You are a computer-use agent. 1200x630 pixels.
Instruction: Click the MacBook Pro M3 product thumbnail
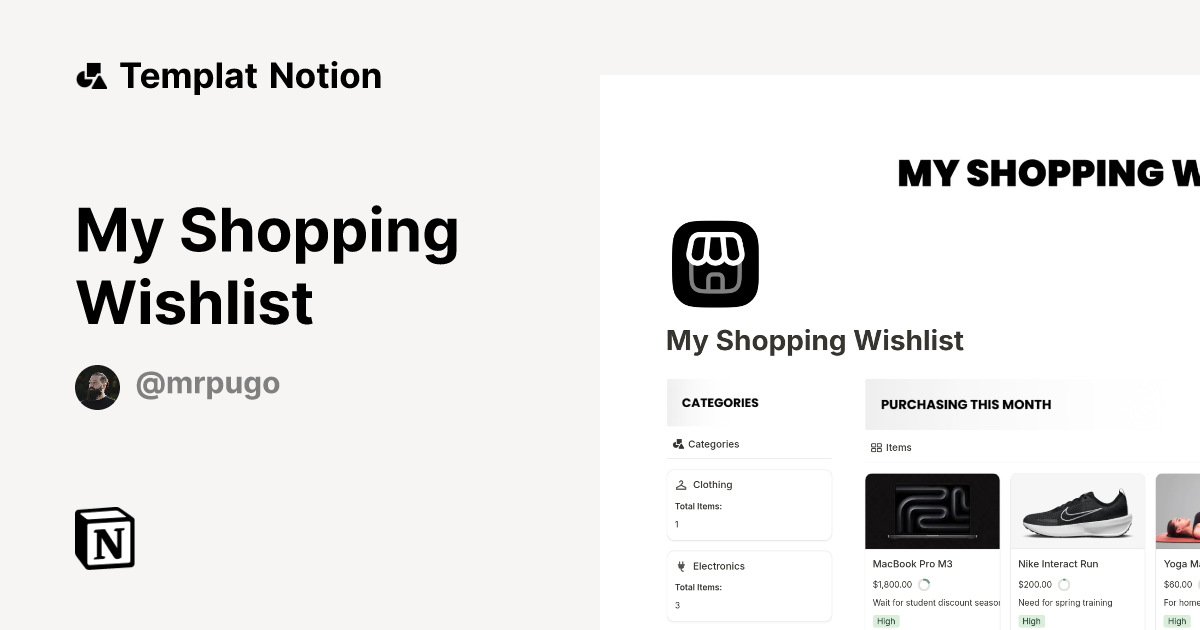(932, 511)
